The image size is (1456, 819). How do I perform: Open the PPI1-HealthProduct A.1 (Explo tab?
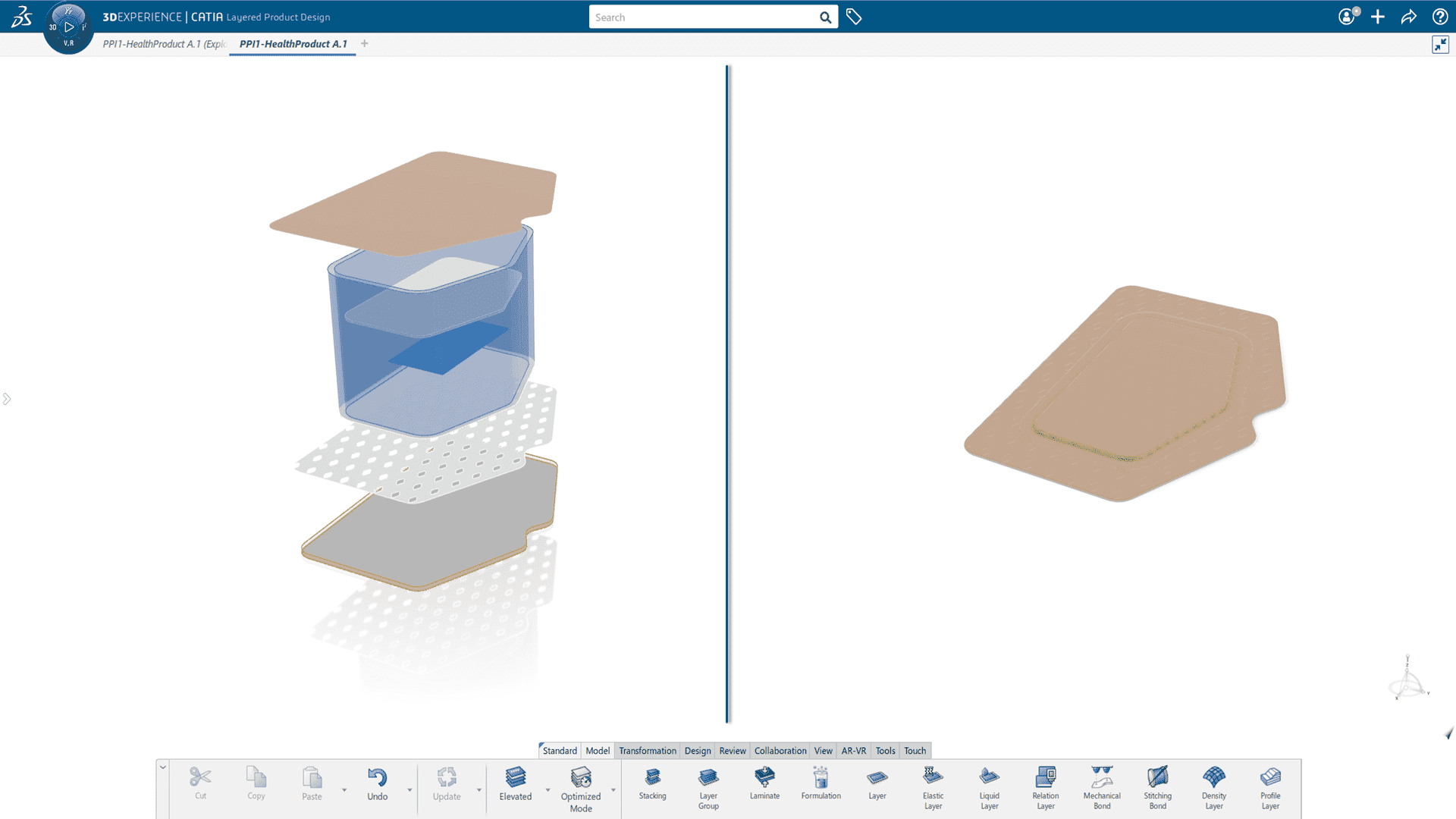[165, 44]
